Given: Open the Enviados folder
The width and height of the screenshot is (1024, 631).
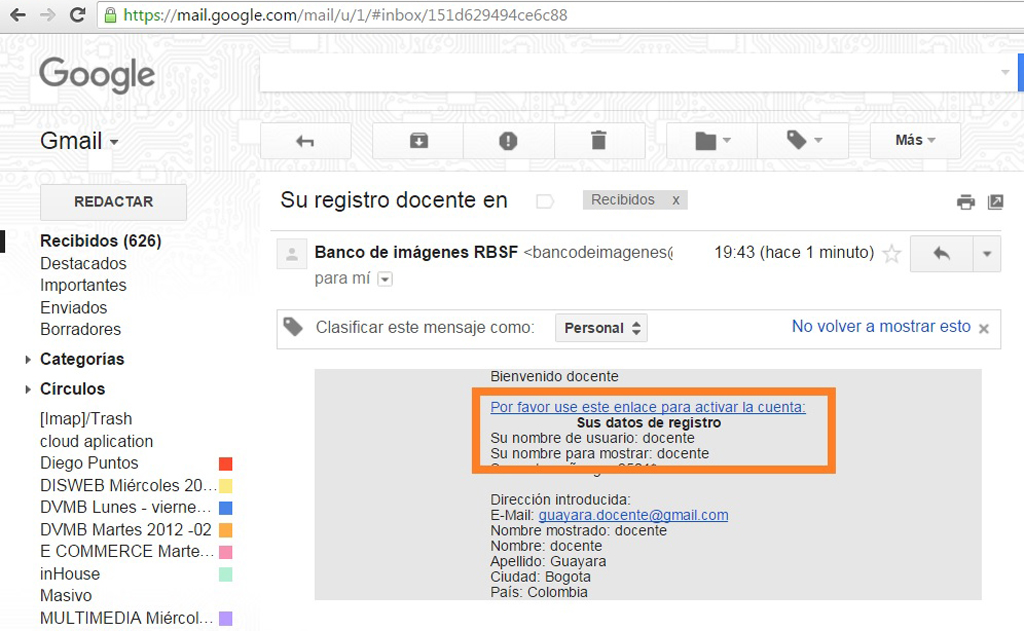Looking at the screenshot, I should (73, 308).
